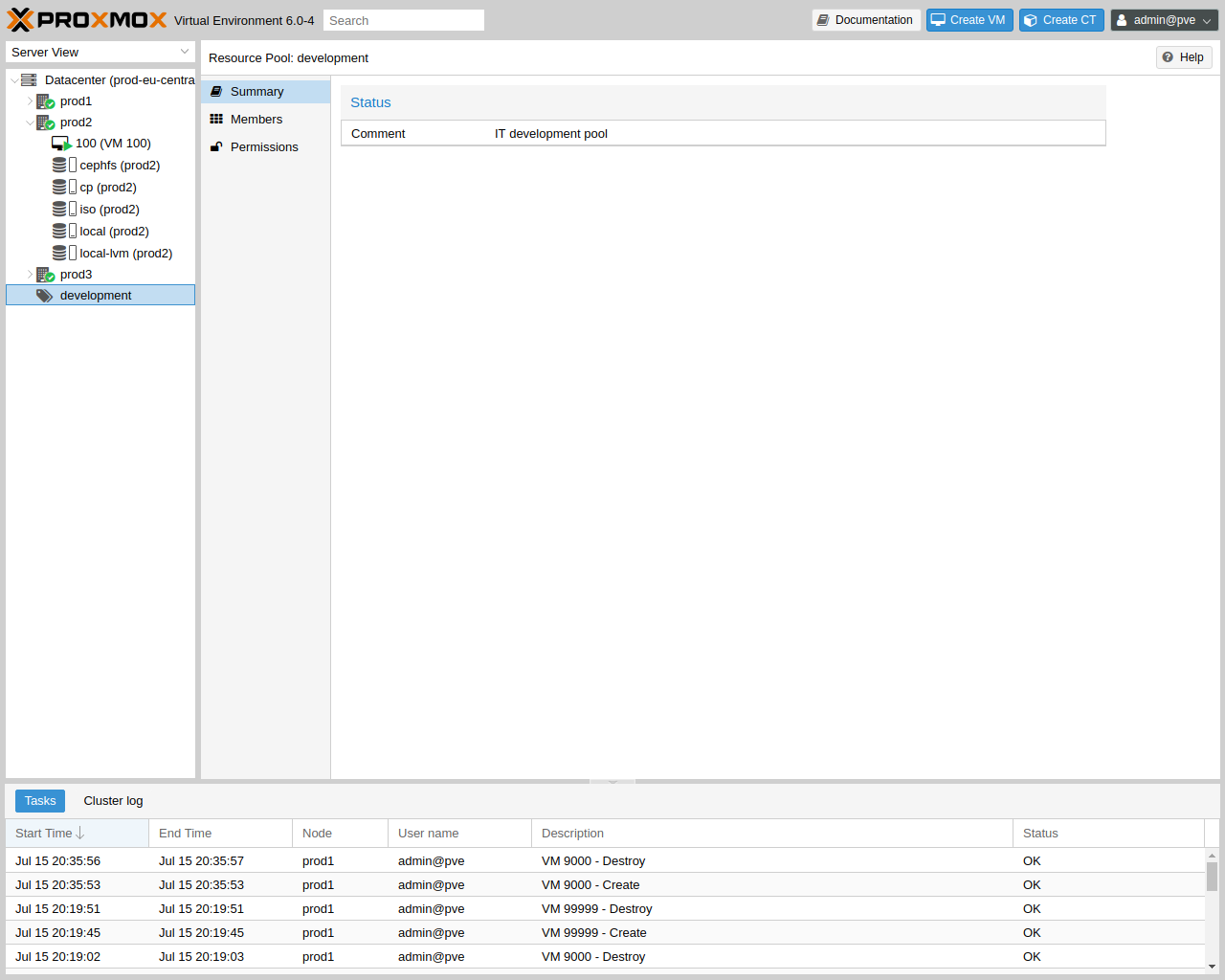Expand the prod1 node tree
Viewport: 1225px width, 980px height.
30,101
